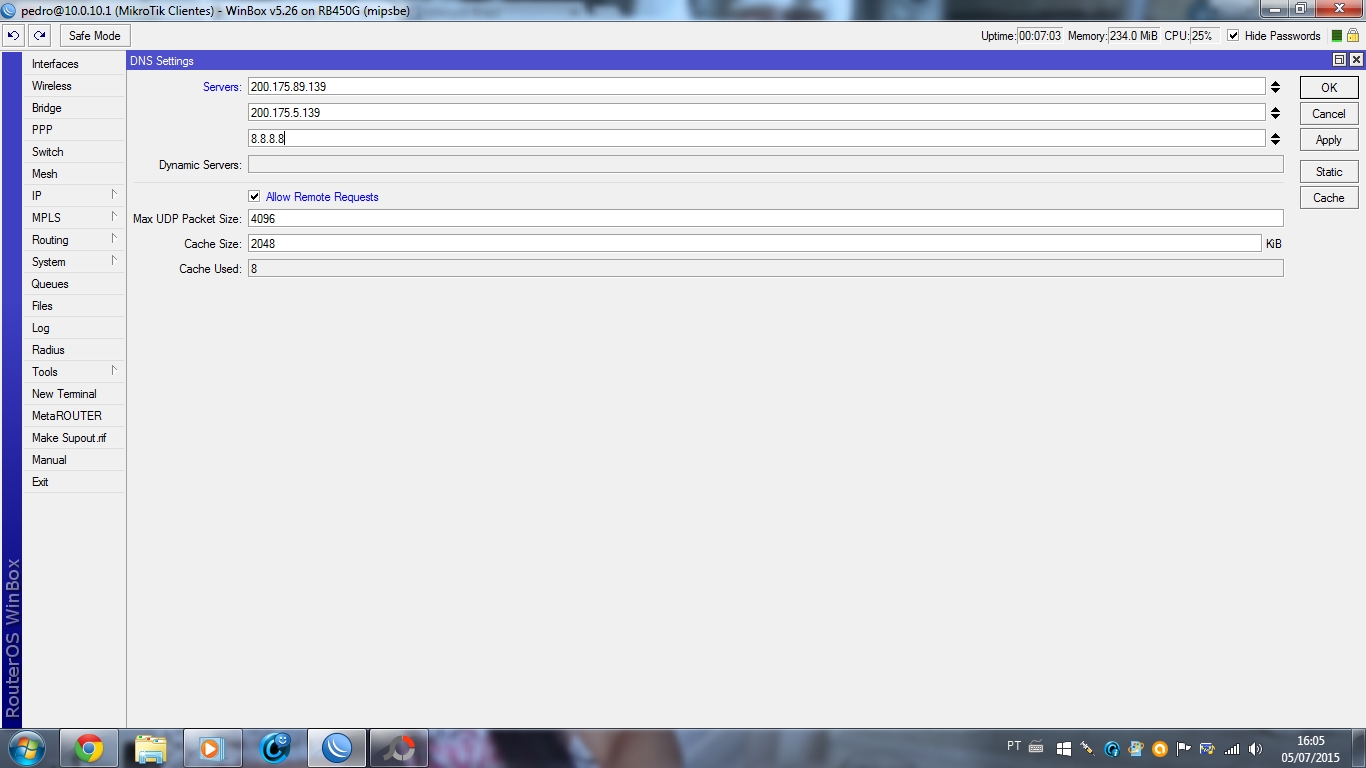The image size is (1366, 768).
Task: Click the Apply button
Action: (x=1329, y=140)
